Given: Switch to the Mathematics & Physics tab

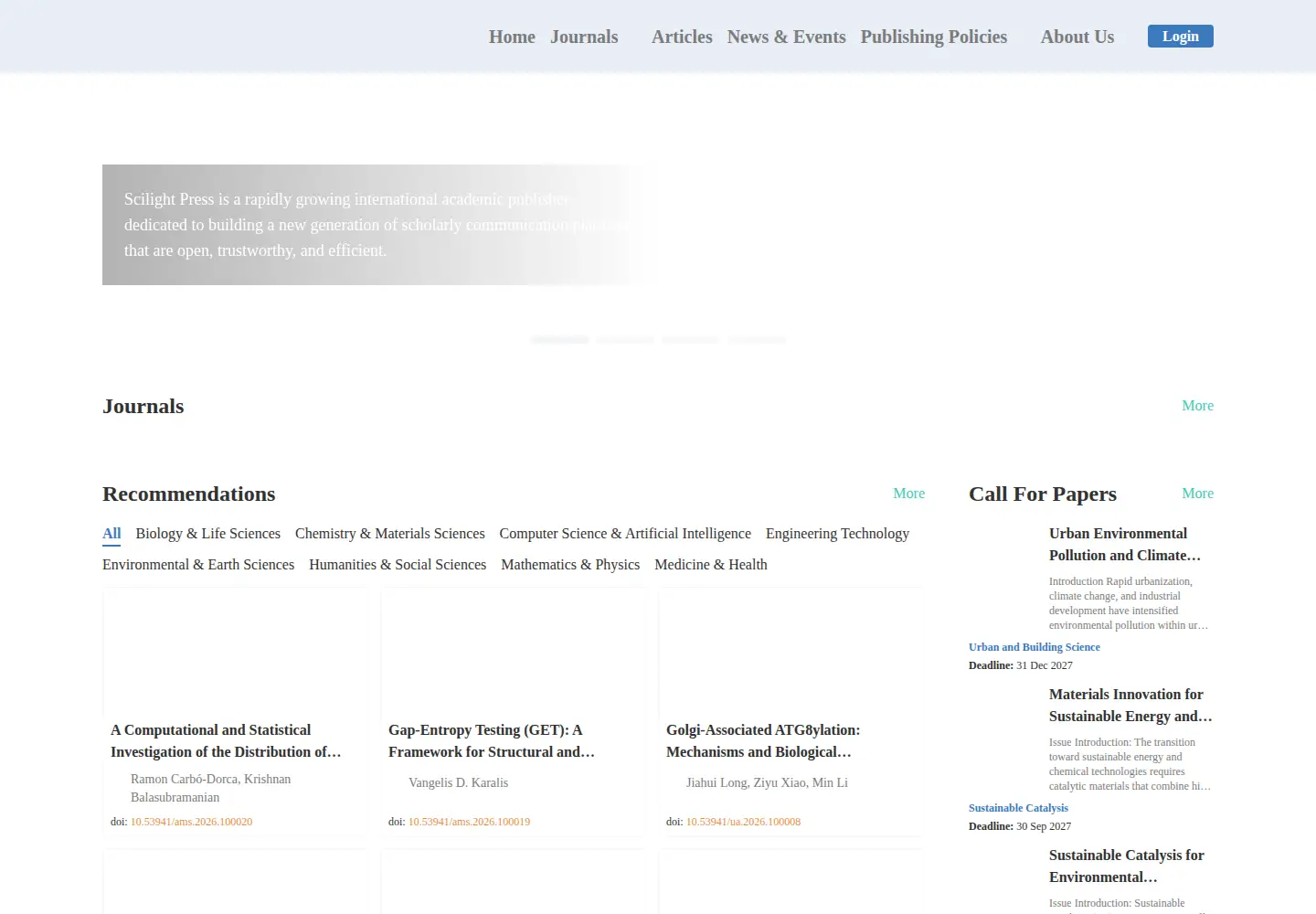Looking at the screenshot, I should pos(570,565).
